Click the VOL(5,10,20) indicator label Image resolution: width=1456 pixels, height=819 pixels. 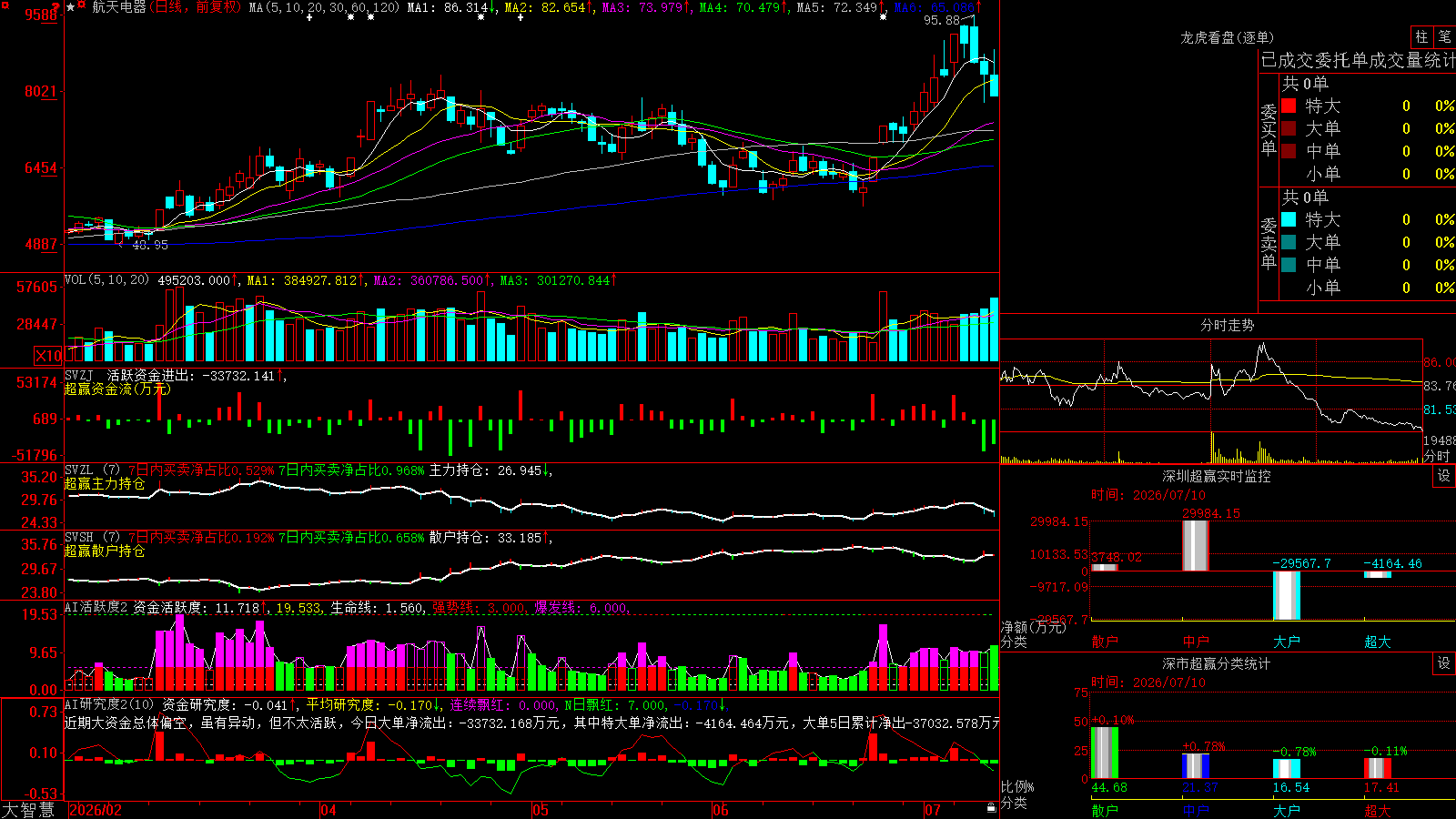pos(106,280)
